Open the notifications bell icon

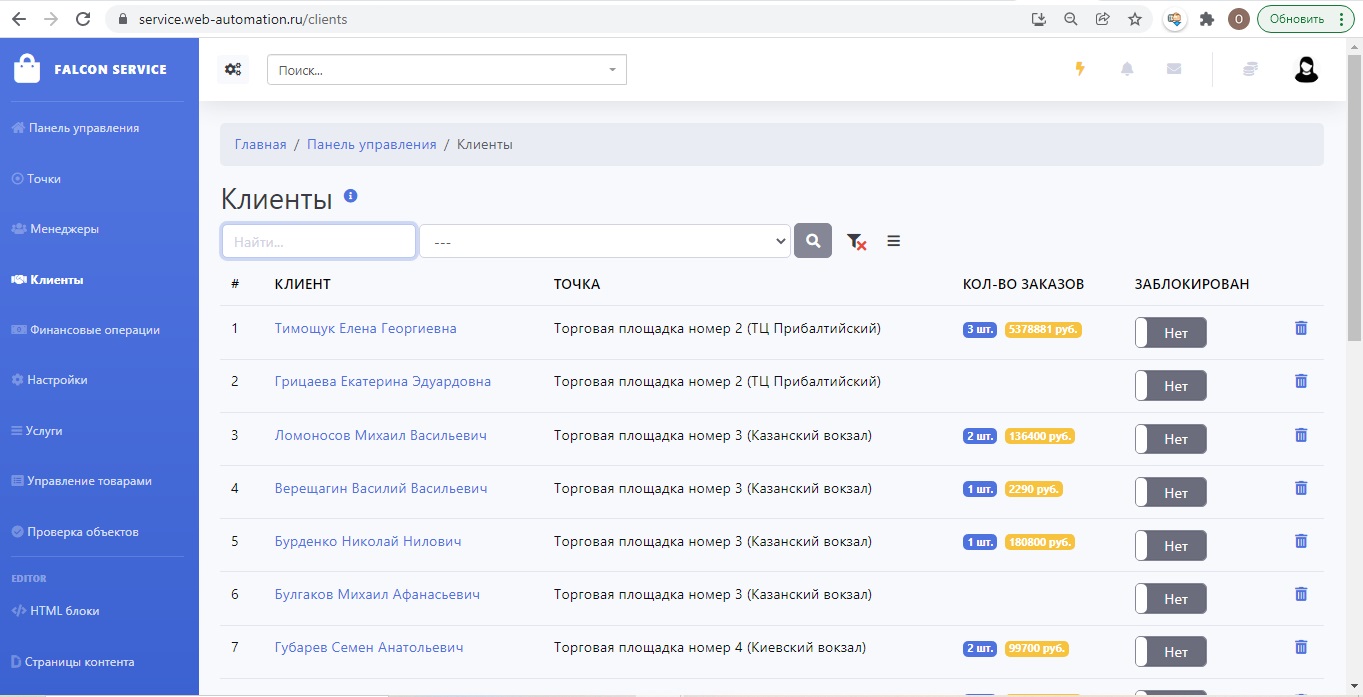pos(1127,69)
